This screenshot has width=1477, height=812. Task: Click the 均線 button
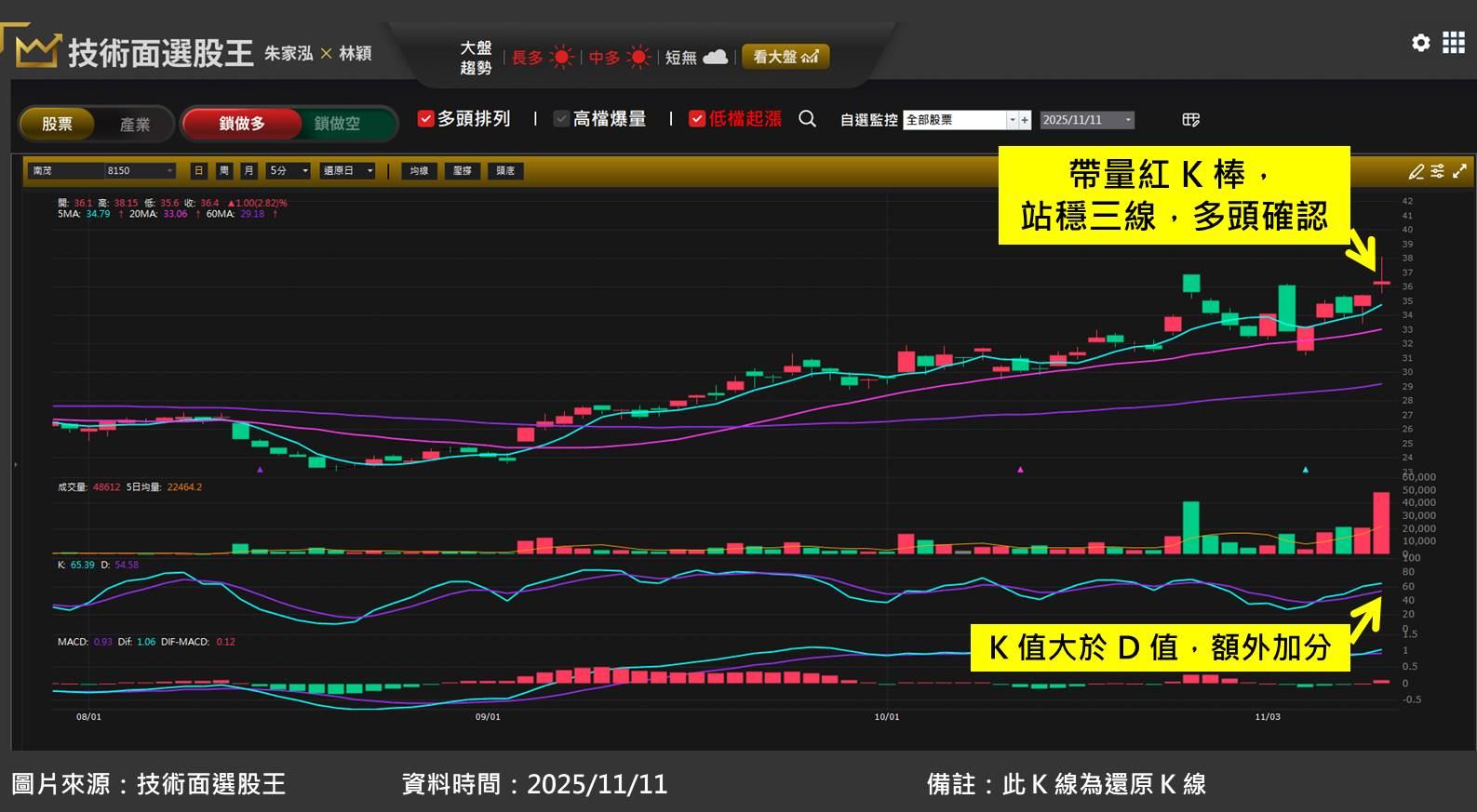coord(419,171)
